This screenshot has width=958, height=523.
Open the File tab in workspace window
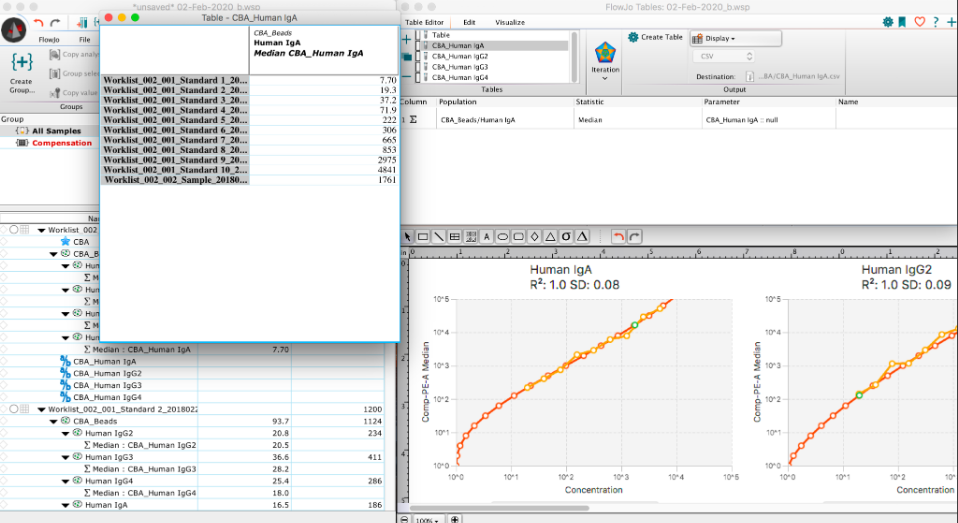click(x=84, y=40)
